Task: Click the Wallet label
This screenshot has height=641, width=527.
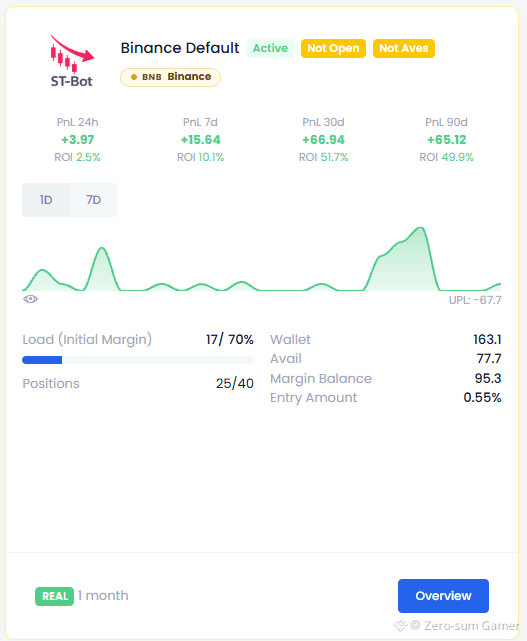Action: 290,340
